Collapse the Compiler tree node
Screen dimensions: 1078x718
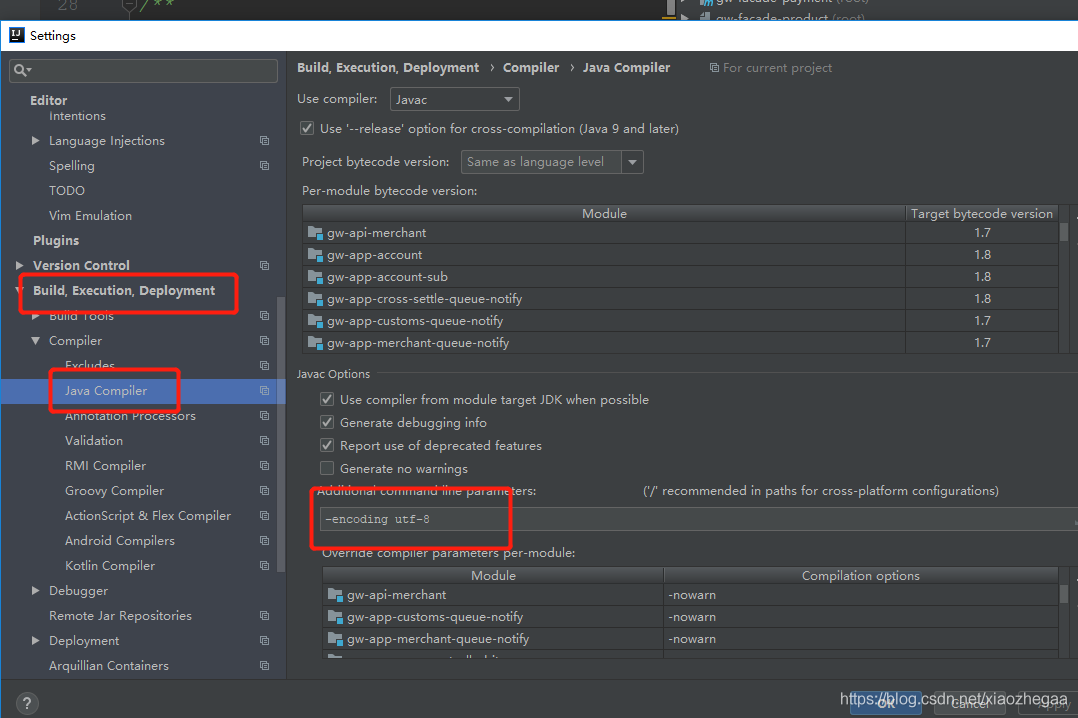tap(36, 340)
